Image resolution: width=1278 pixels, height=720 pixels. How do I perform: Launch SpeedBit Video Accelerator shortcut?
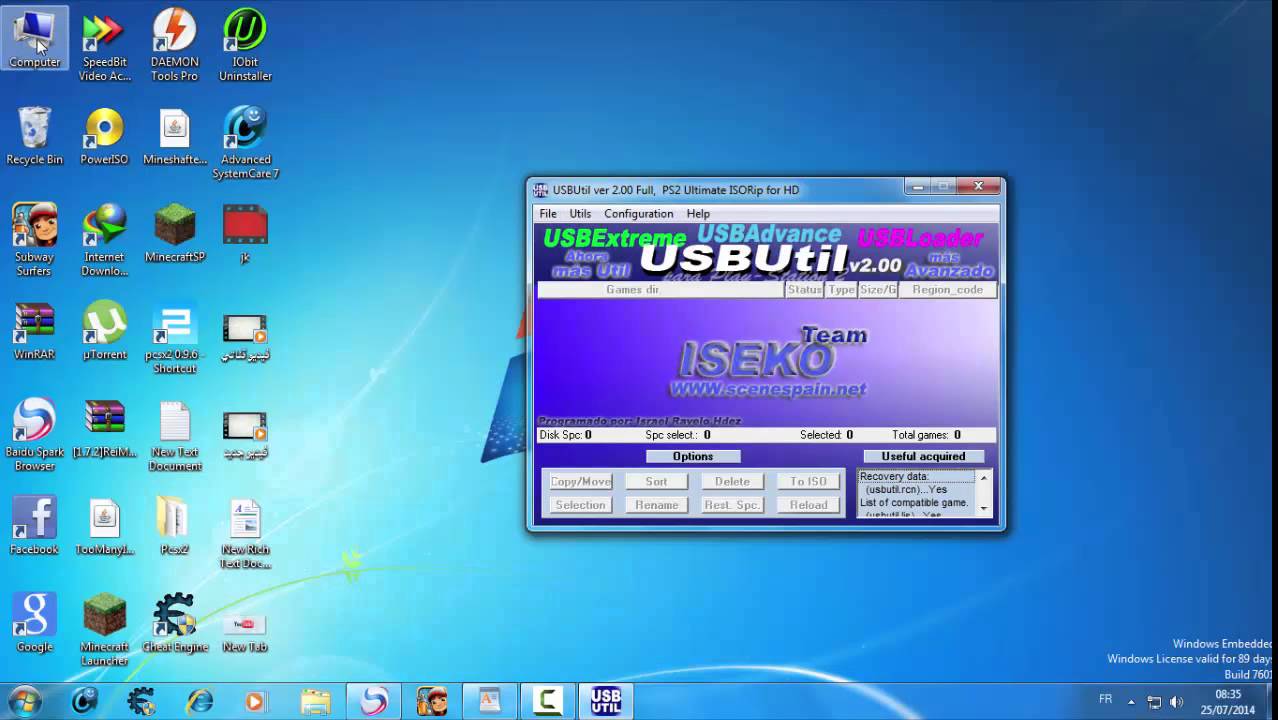105,45
